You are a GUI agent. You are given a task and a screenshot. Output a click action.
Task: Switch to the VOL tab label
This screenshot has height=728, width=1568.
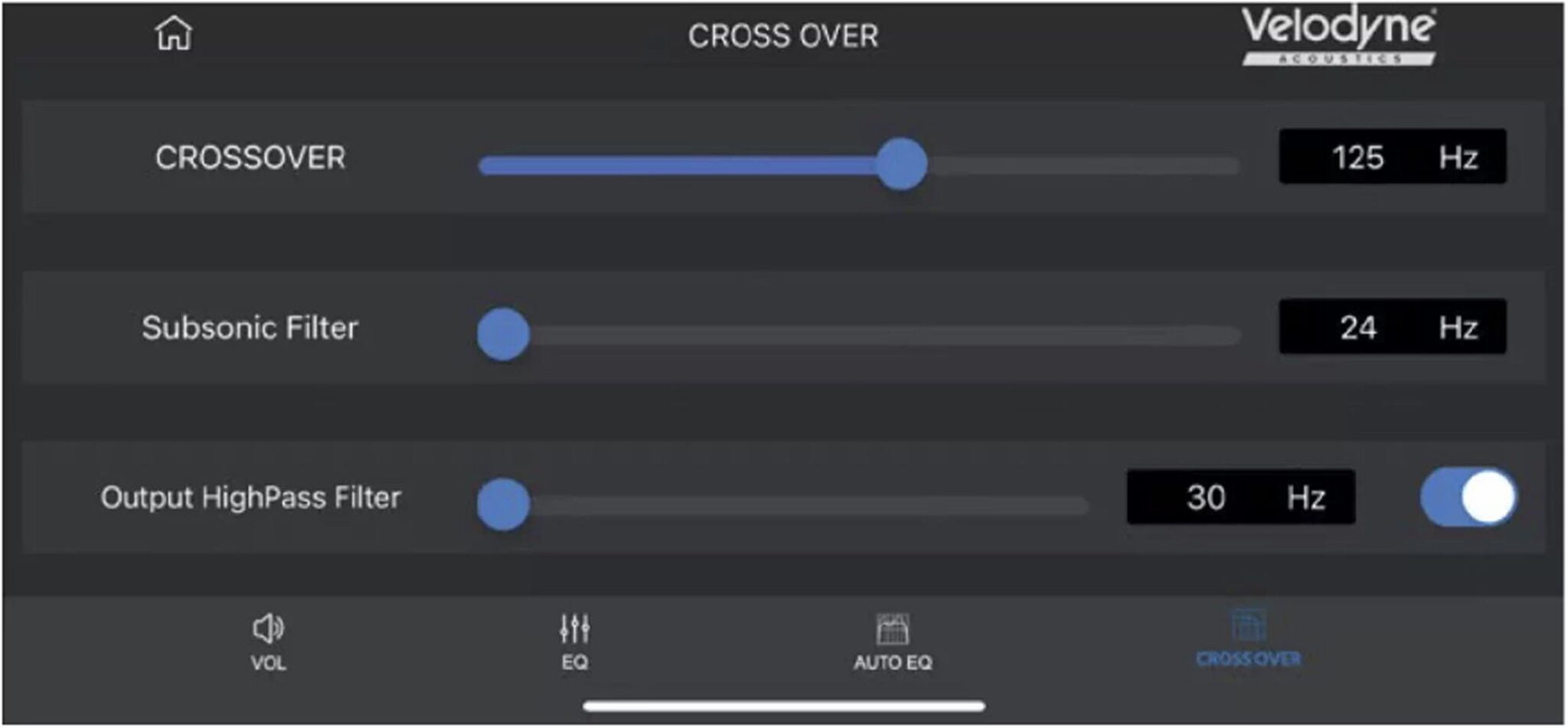click(x=268, y=663)
